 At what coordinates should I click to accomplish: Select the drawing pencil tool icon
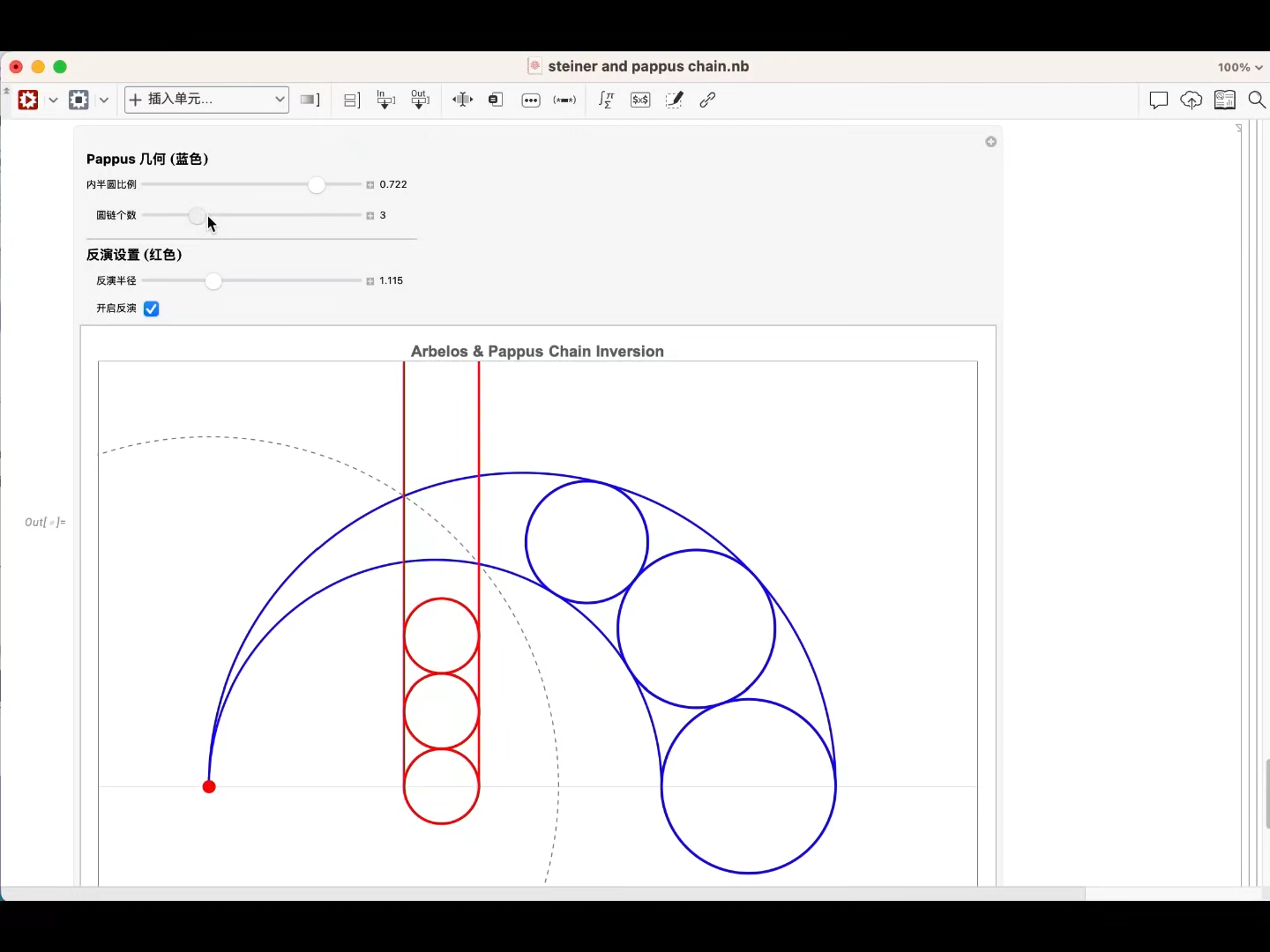pos(674,100)
